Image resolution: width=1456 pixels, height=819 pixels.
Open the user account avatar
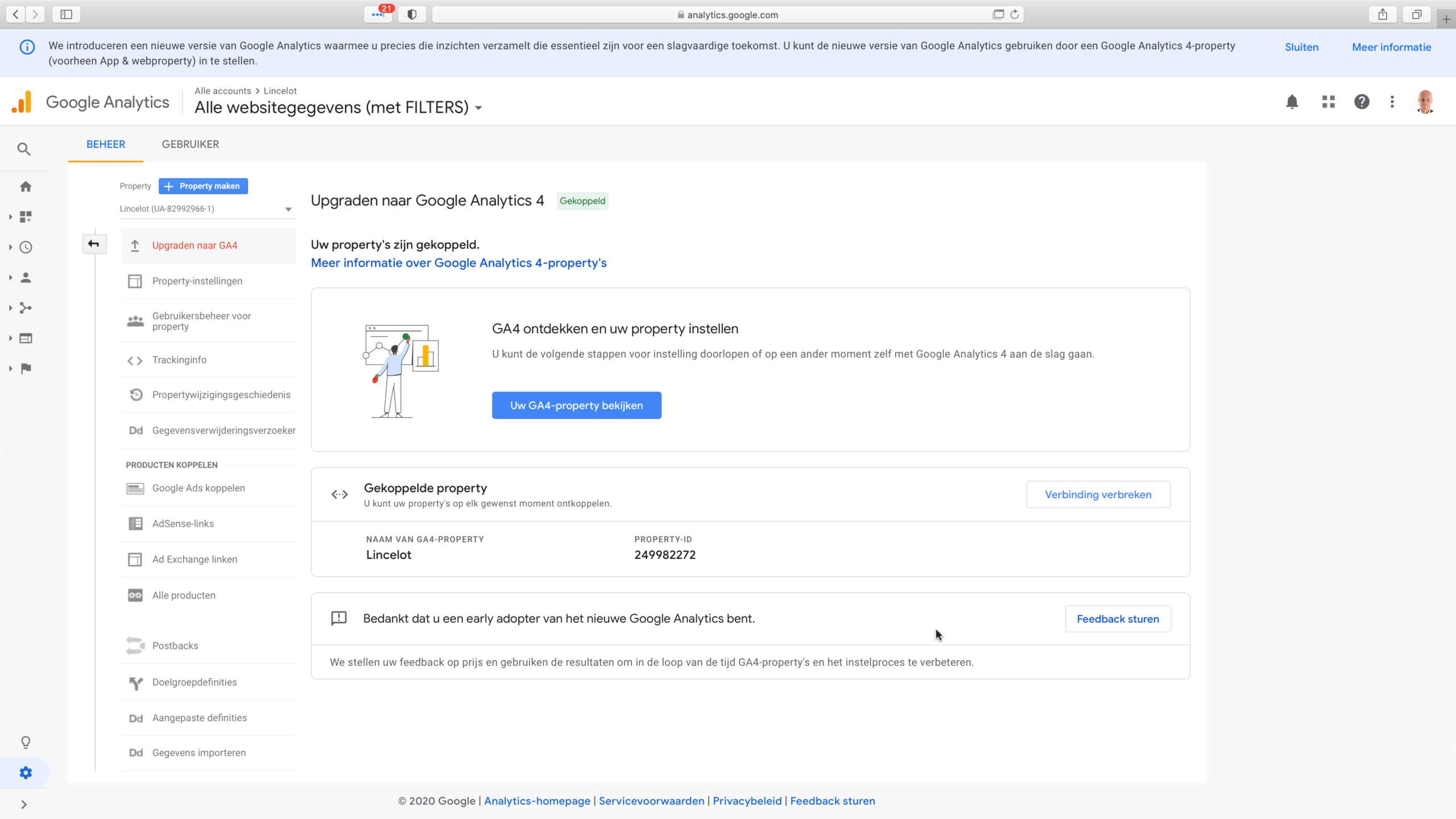click(x=1425, y=102)
